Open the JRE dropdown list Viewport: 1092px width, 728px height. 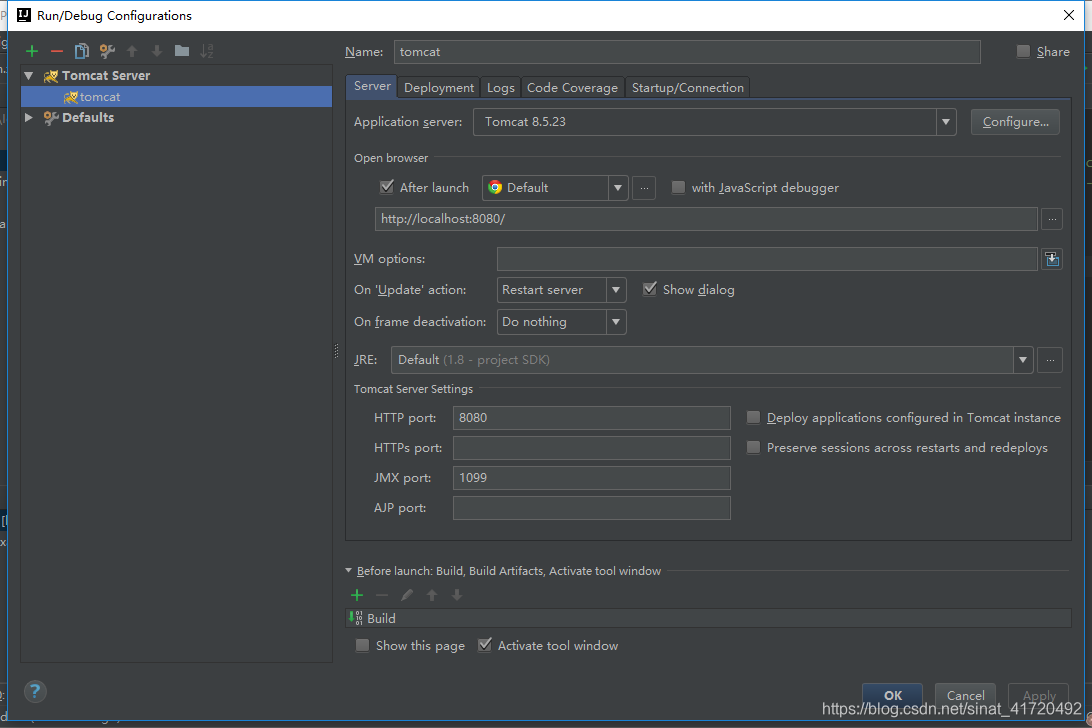1022,360
